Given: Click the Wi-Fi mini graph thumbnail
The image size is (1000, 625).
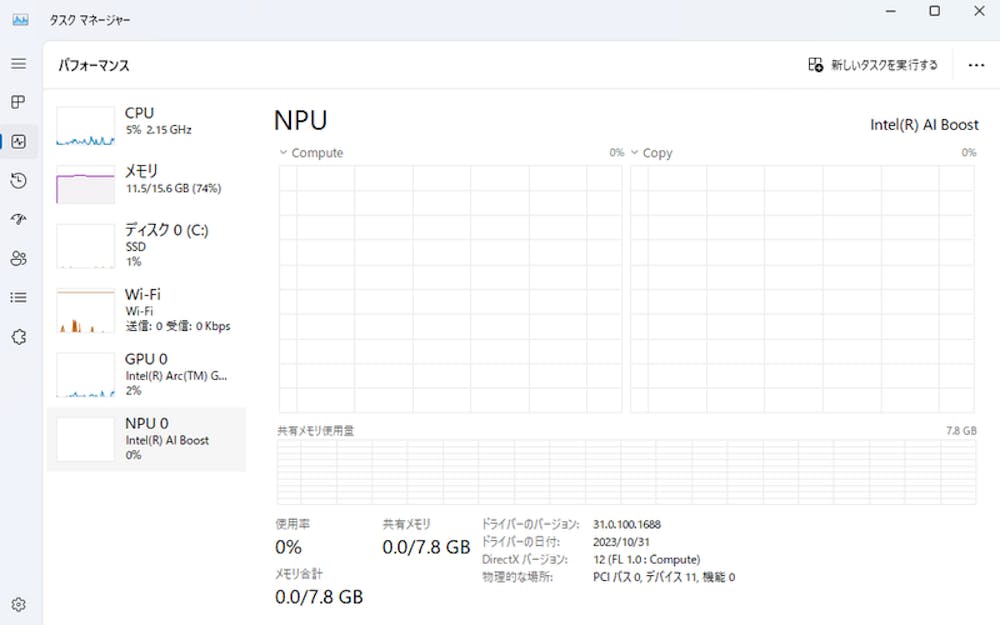Looking at the screenshot, I should click(85, 311).
